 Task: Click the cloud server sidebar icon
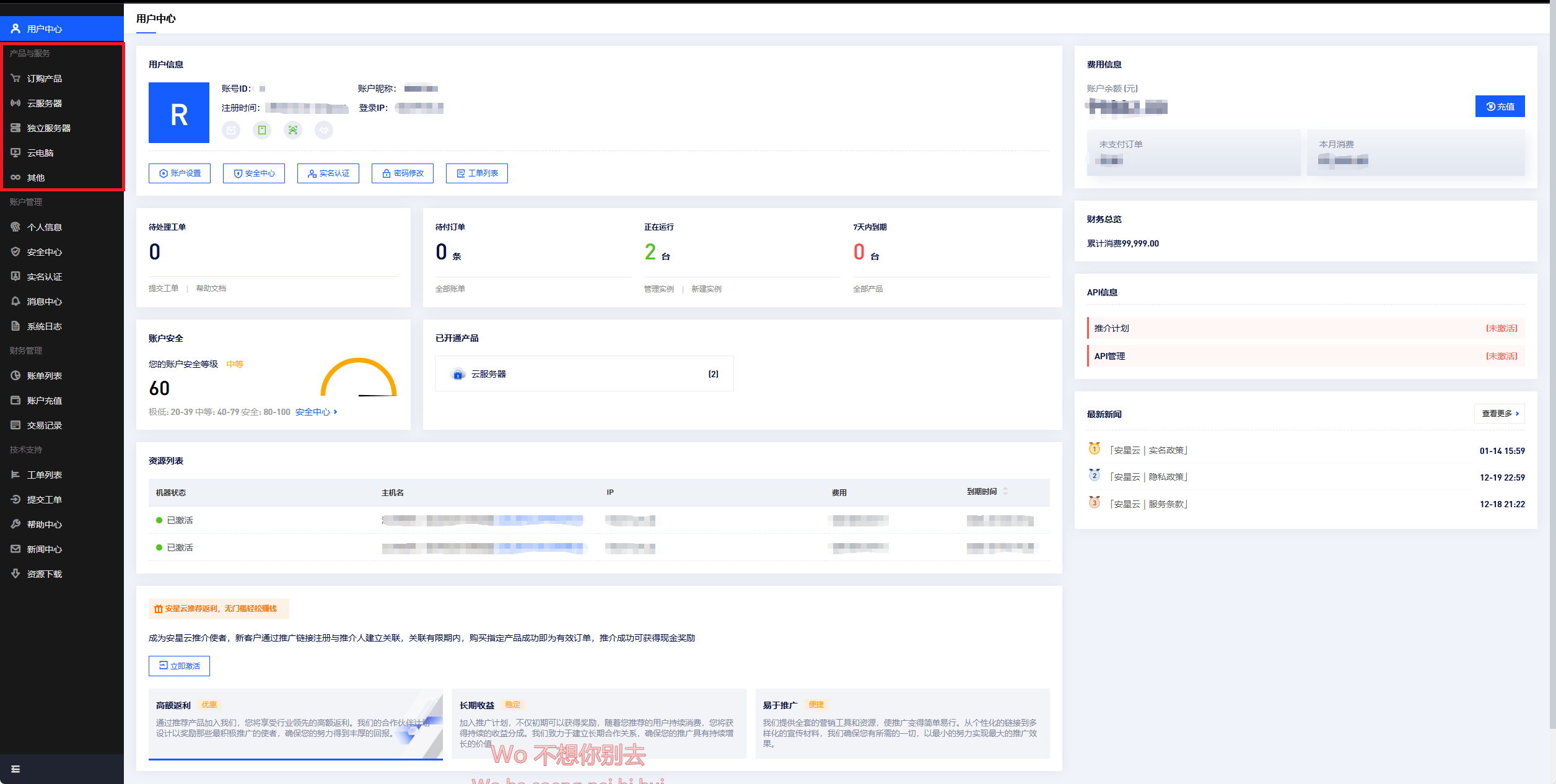pos(15,103)
